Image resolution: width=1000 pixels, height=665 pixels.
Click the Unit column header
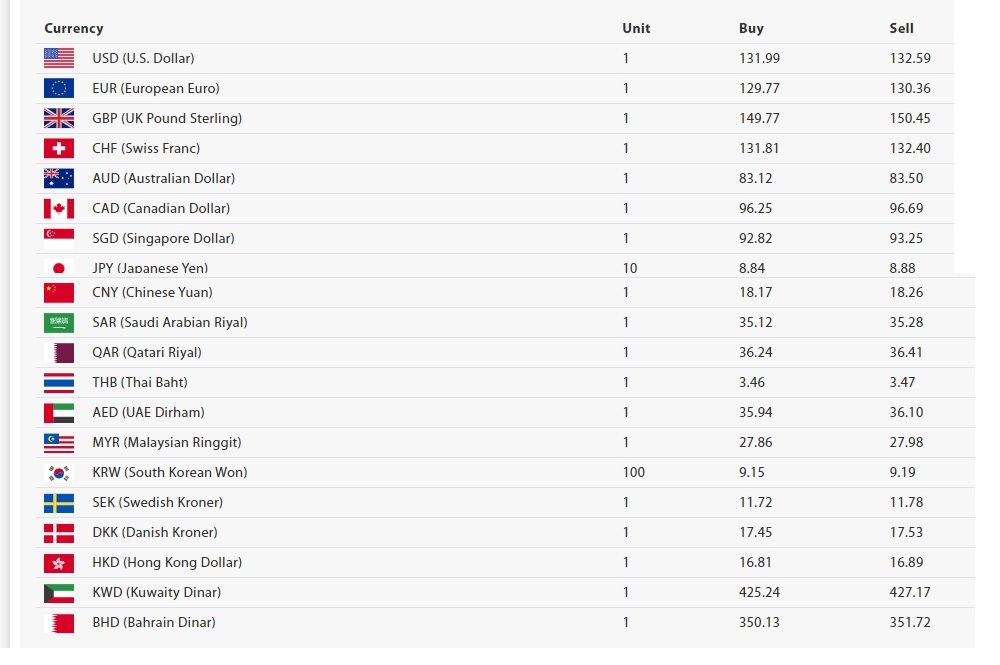(636, 28)
